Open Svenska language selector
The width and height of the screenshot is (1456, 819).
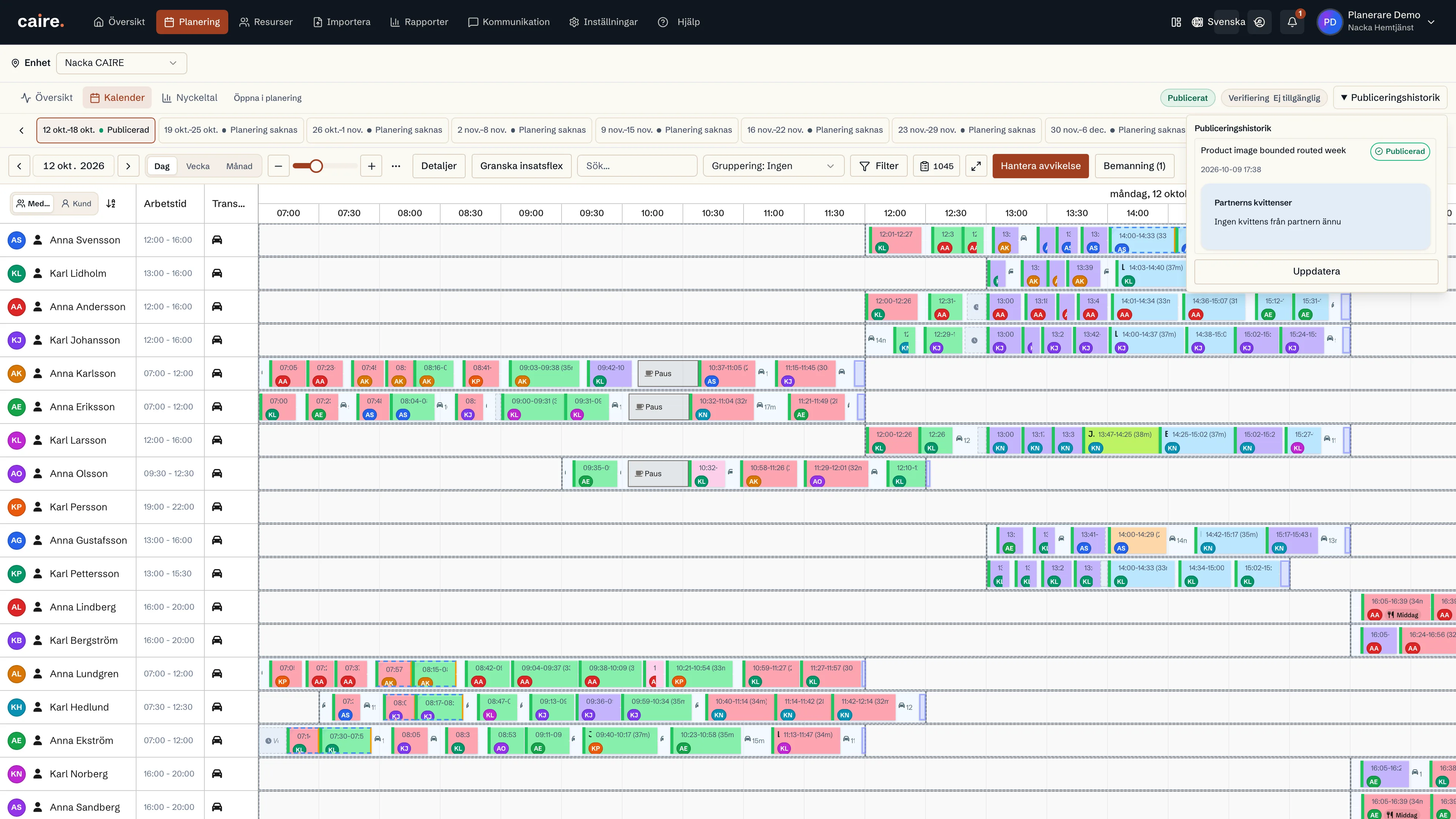click(x=1219, y=22)
